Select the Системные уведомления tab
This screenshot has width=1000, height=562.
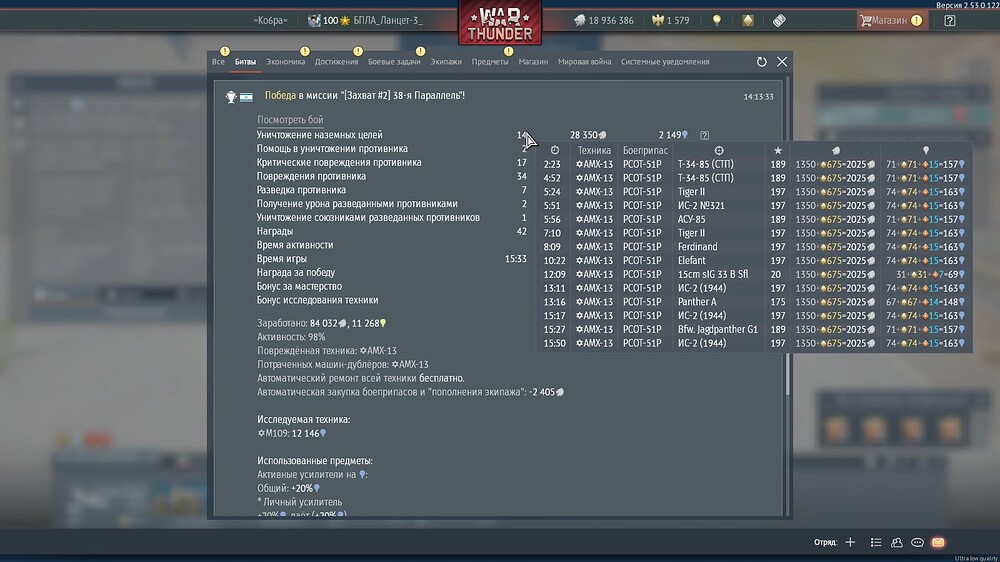pyautogui.click(x=665, y=62)
